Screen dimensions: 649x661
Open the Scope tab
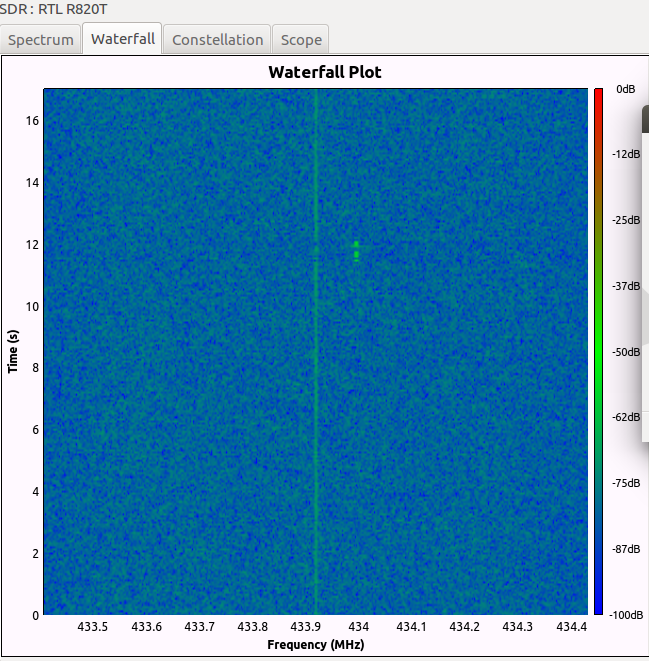[301, 40]
